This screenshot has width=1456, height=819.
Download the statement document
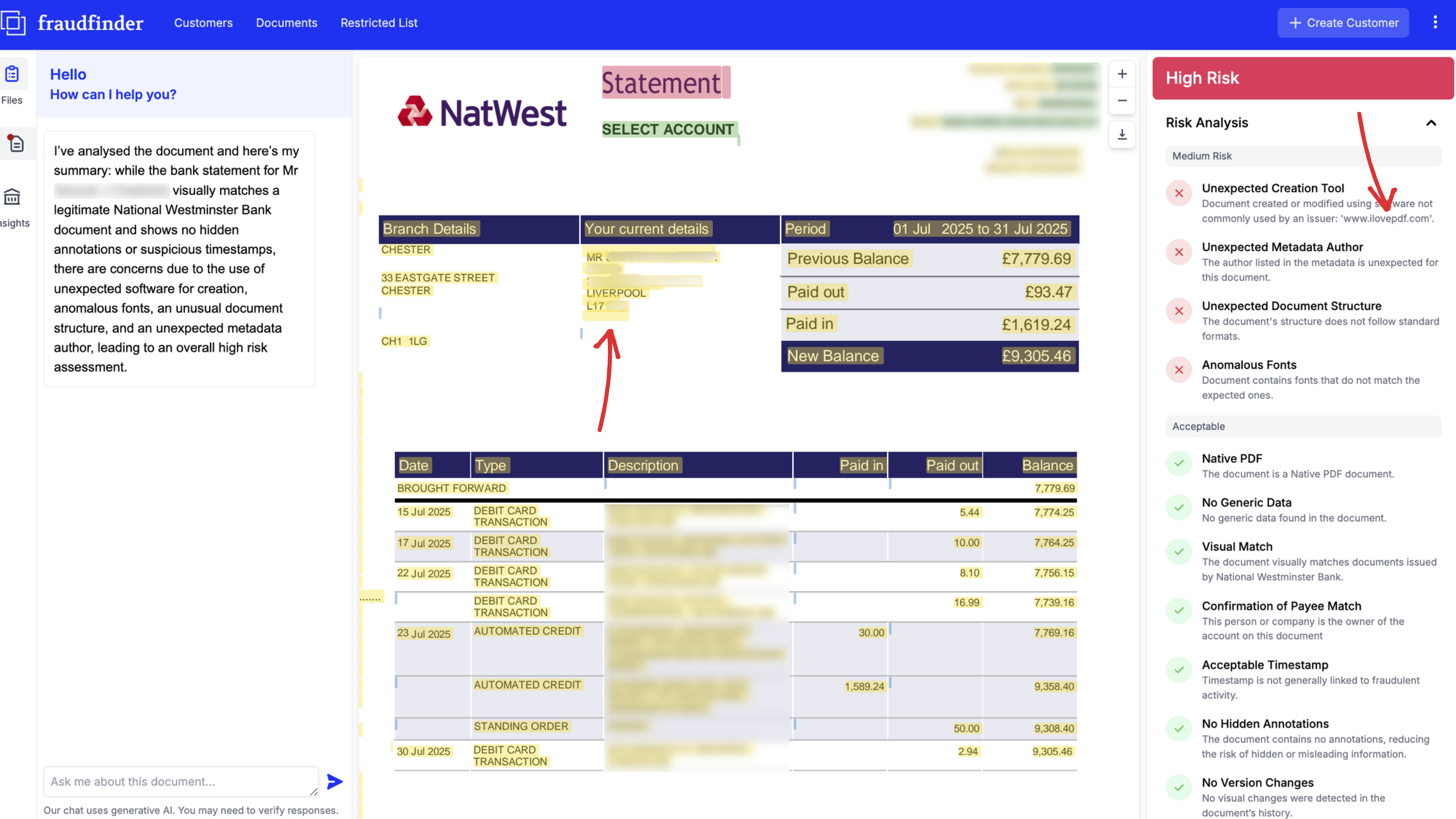[1122, 134]
